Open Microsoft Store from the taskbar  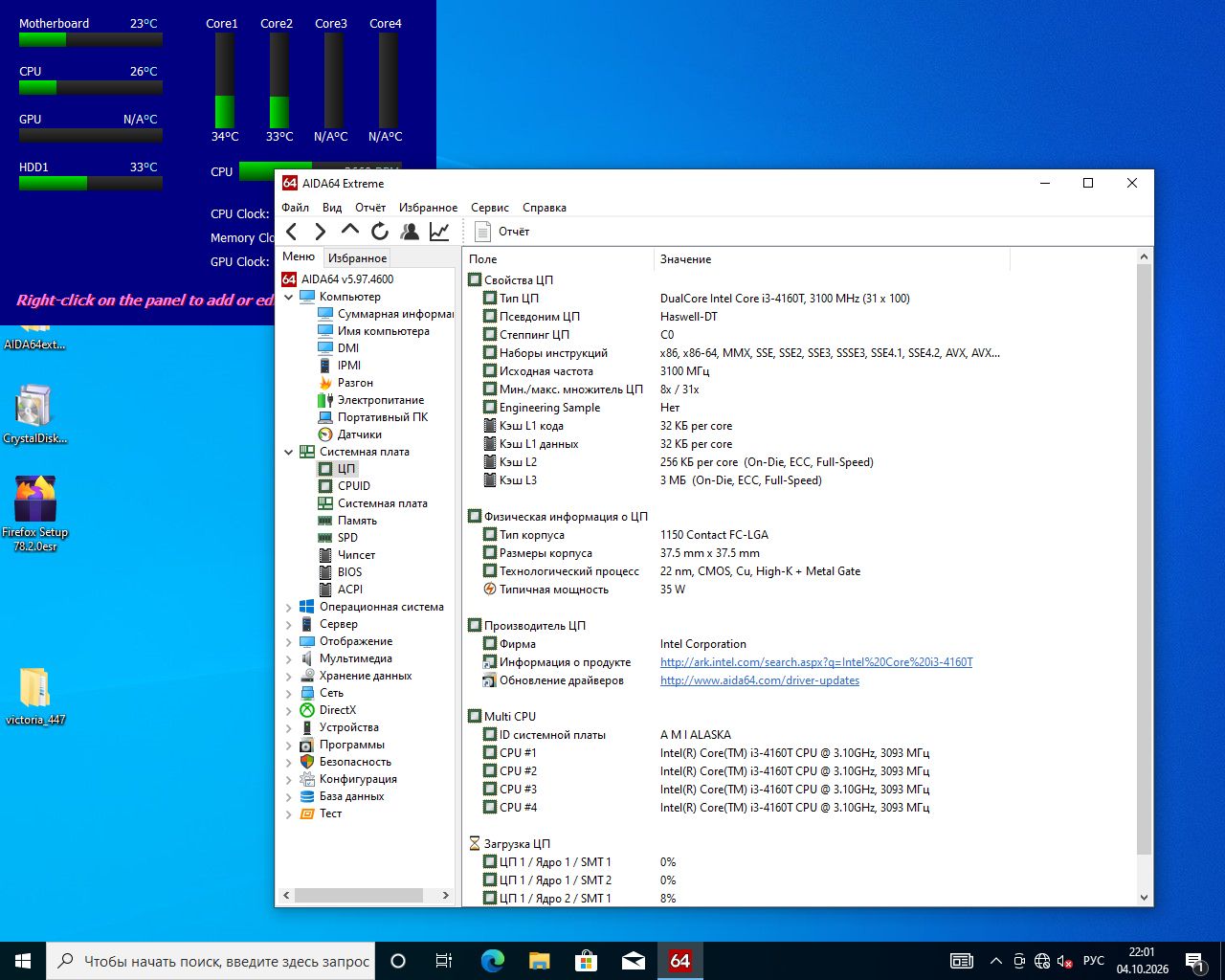[x=586, y=961]
